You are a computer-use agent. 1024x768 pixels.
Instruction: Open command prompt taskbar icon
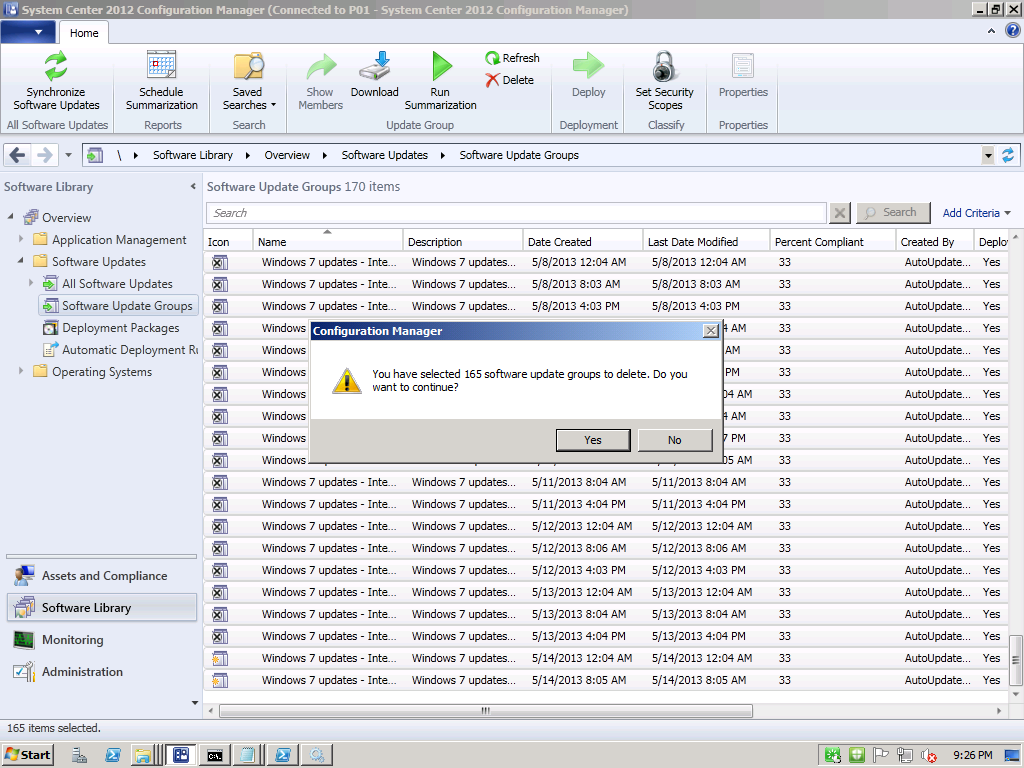click(215, 756)
